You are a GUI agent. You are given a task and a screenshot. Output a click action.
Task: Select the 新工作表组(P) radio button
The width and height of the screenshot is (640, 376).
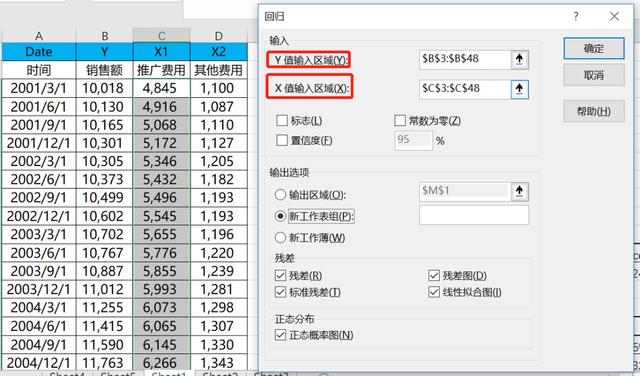(x=280, y=216)
